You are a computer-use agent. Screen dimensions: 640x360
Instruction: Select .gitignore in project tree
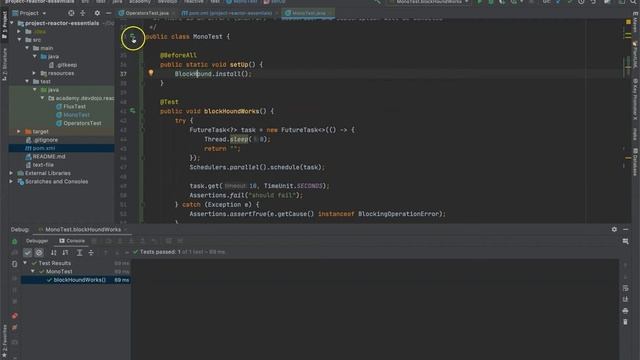(46, 140)
